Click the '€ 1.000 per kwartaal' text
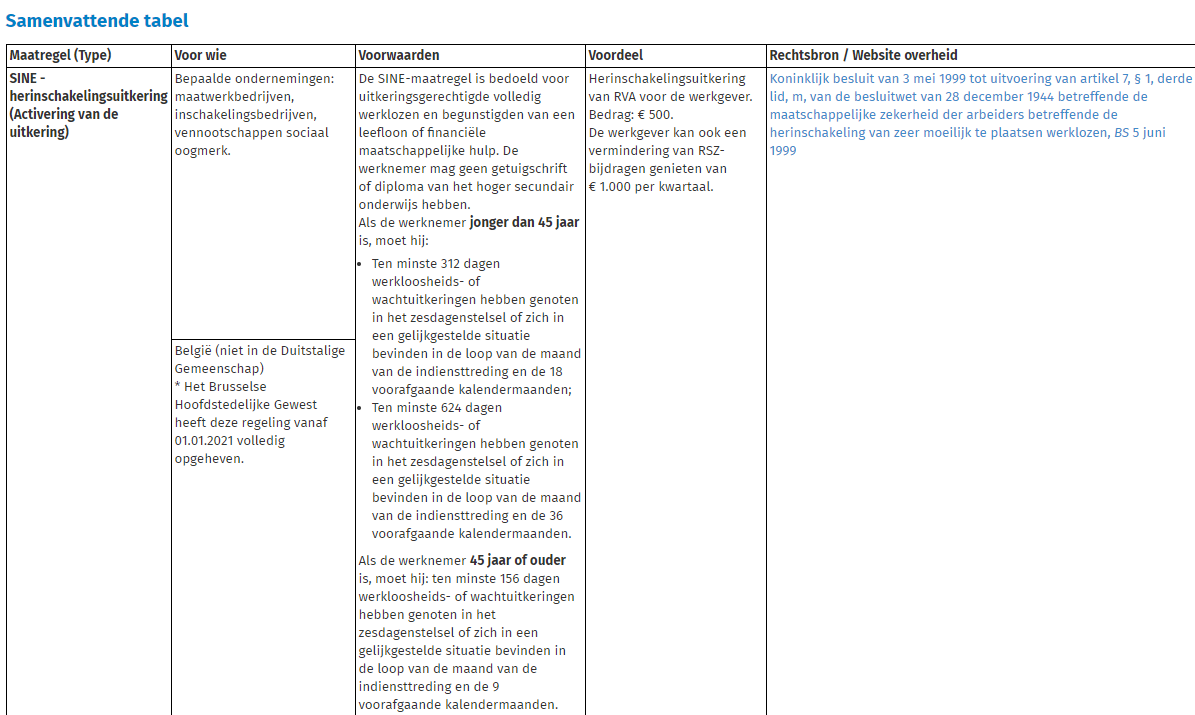The height and width of the screenshot is (715, 1195). click(651, 187)
